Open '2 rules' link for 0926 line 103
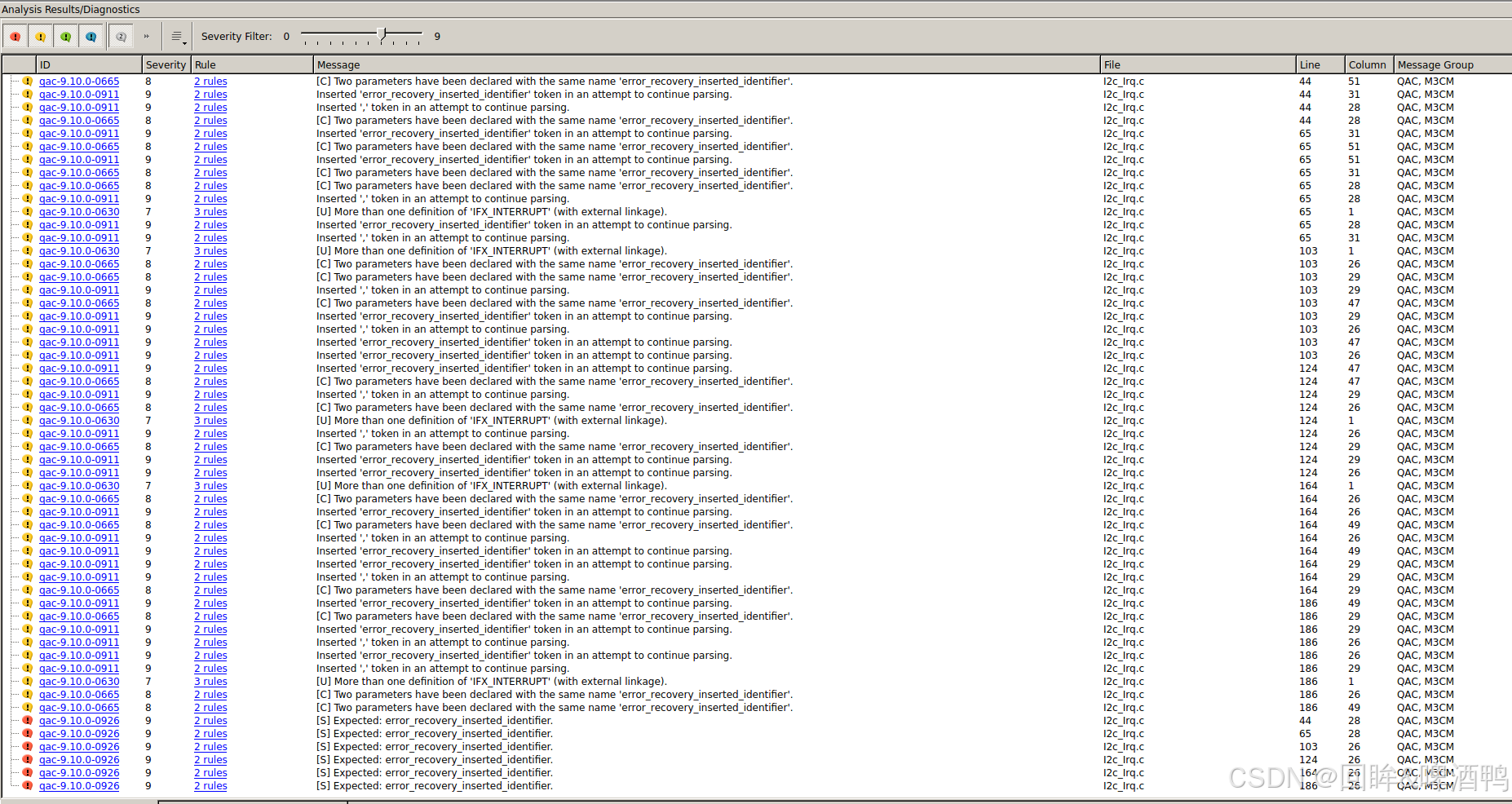1512x804 pixels. [210, 747]
